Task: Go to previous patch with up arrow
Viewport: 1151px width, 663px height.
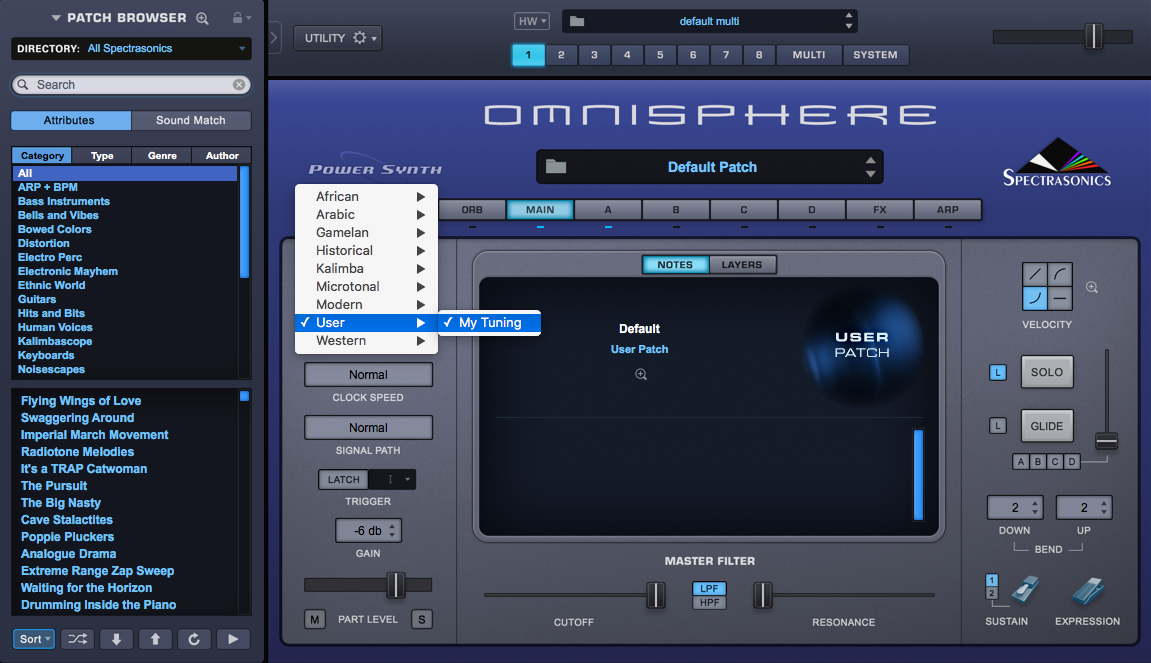Action: tap(155, 639)
